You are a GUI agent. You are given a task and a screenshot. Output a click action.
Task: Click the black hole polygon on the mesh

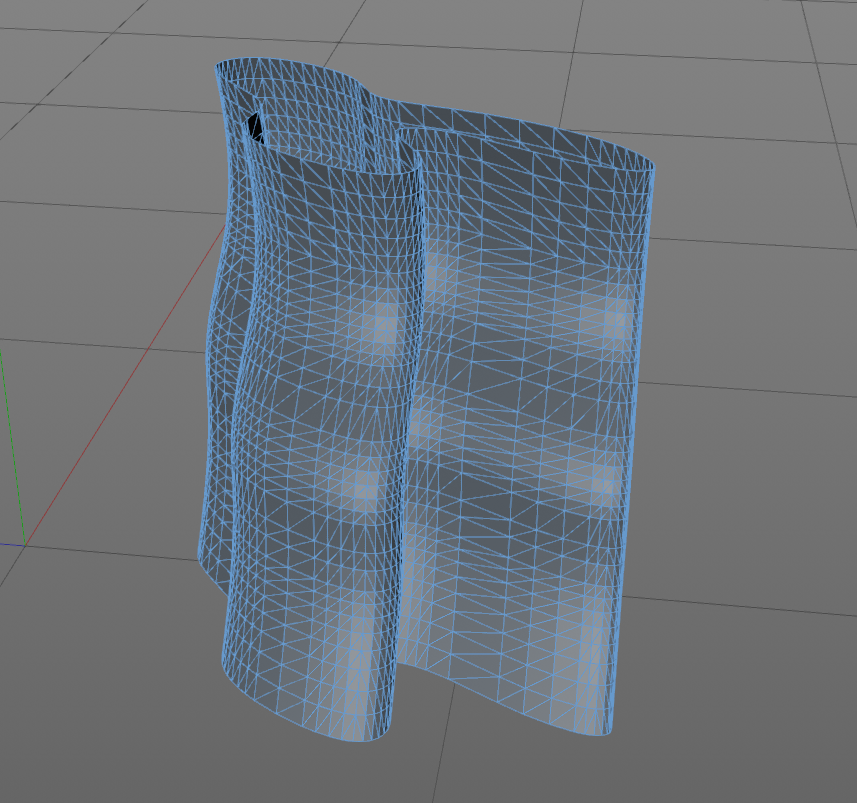point(255,128)
